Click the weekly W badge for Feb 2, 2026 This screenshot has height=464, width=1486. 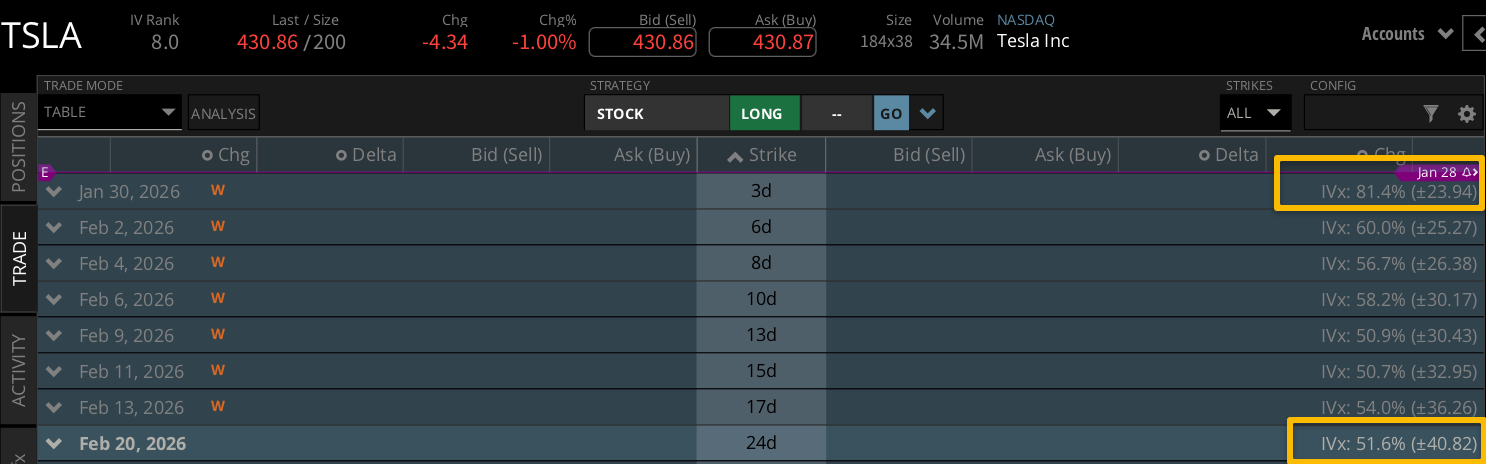pyautogui.click(x=217, y=227)
